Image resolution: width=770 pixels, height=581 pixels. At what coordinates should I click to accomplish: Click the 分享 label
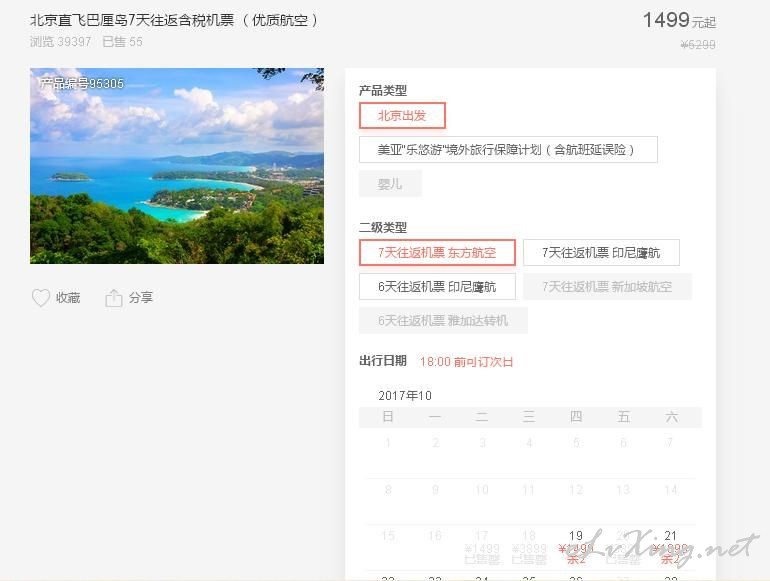point(141,298)
